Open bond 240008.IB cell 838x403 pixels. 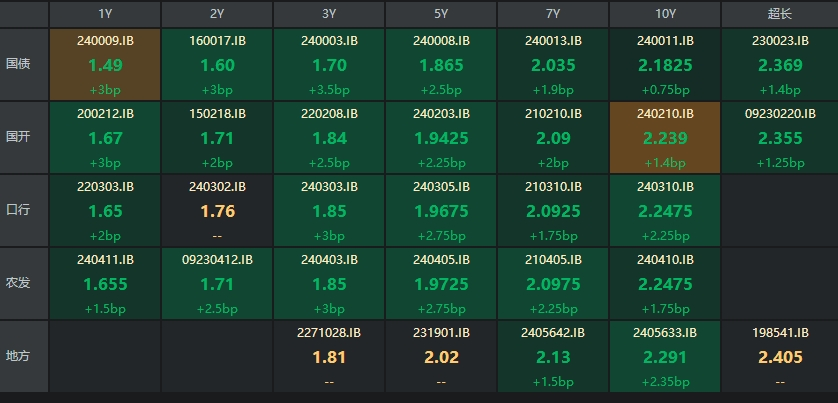tap(441, 64)
